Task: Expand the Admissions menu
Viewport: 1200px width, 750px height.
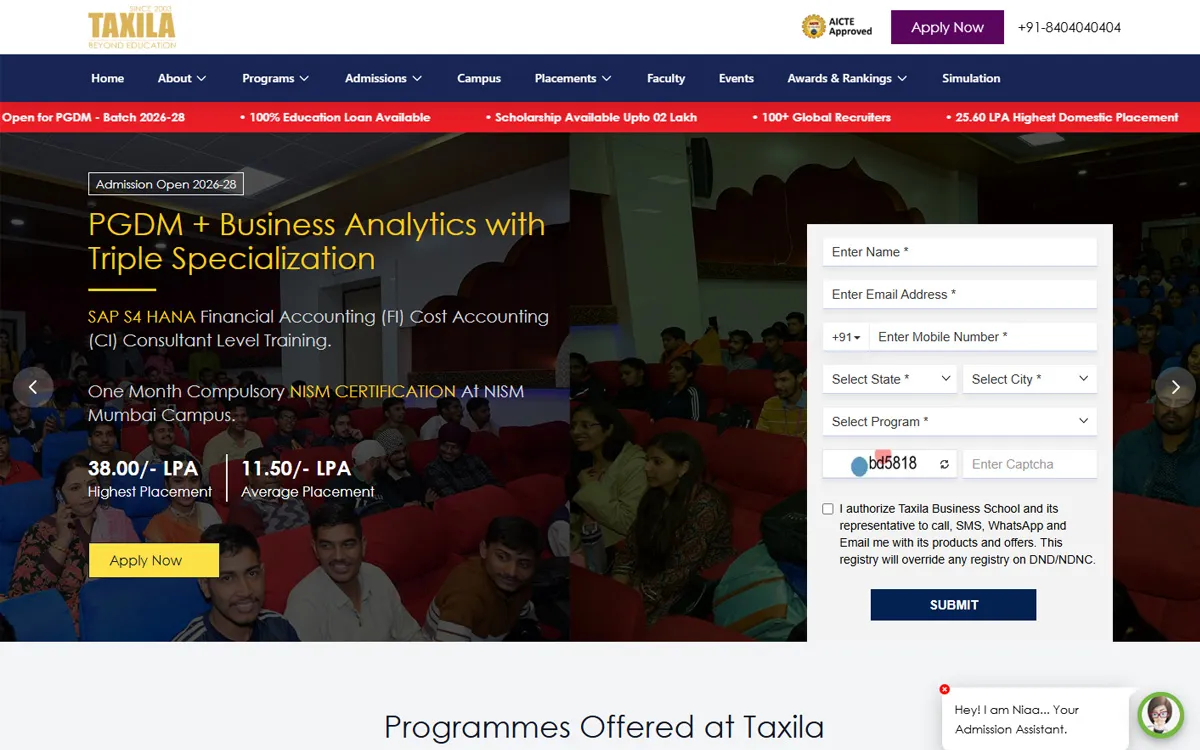Action: point(383,78)
